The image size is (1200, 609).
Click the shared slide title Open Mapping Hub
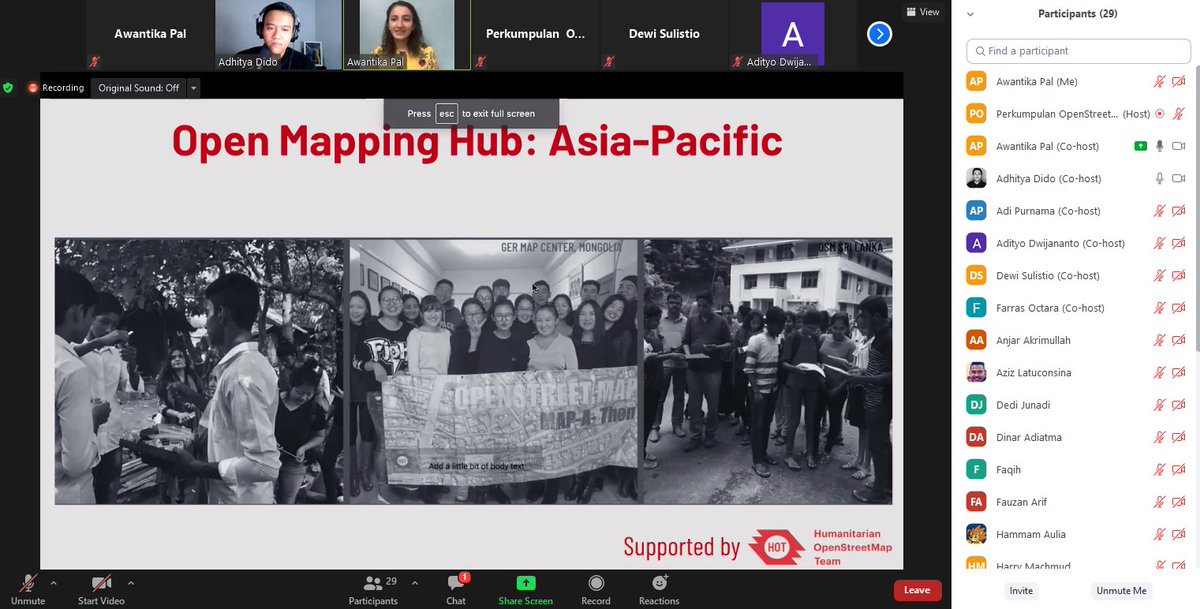tap(477, 141)
